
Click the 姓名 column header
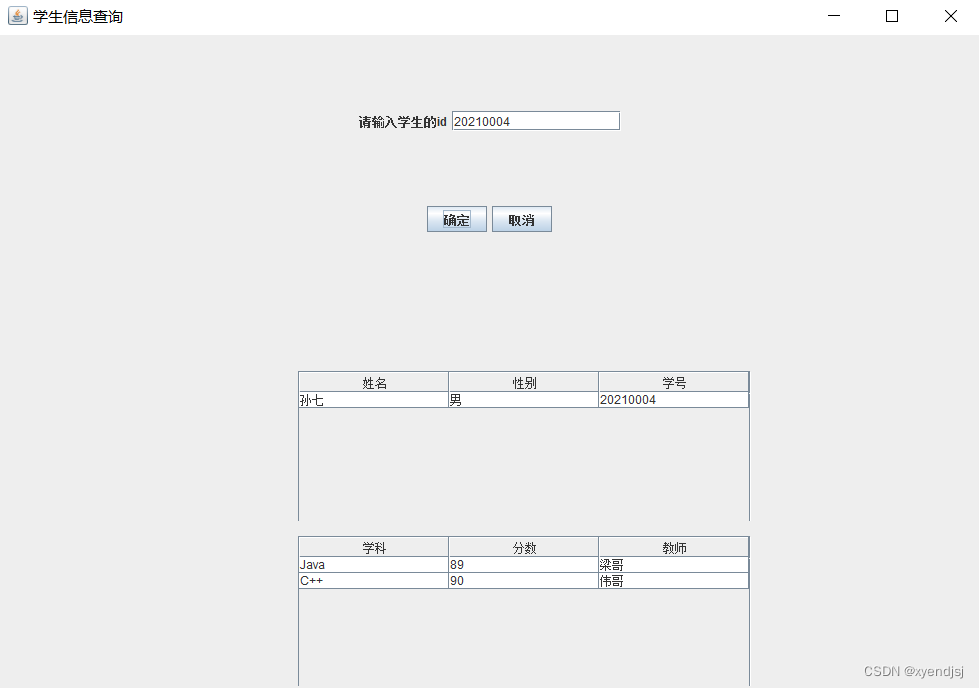[x=373, y=382]
